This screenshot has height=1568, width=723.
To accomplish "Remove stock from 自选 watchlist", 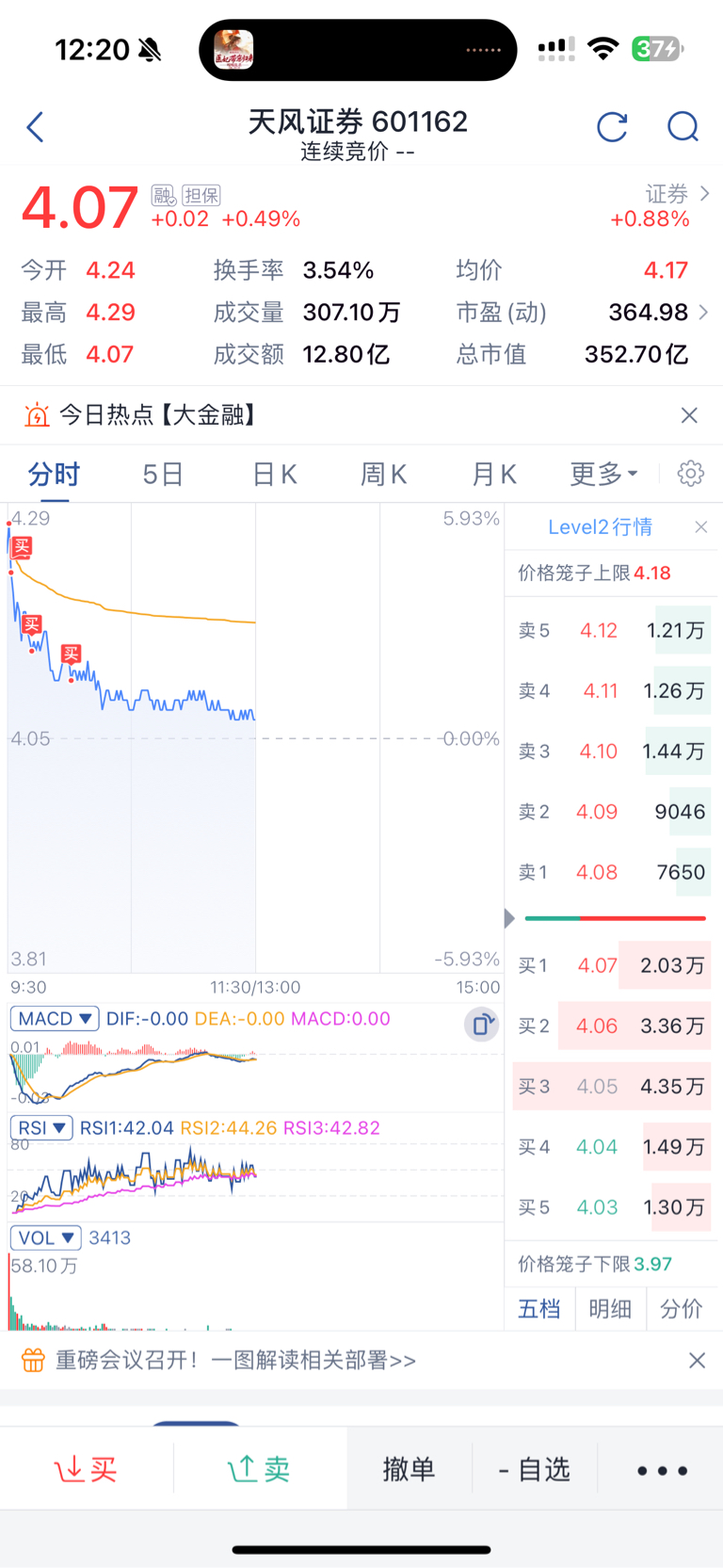I will 535,1469.
